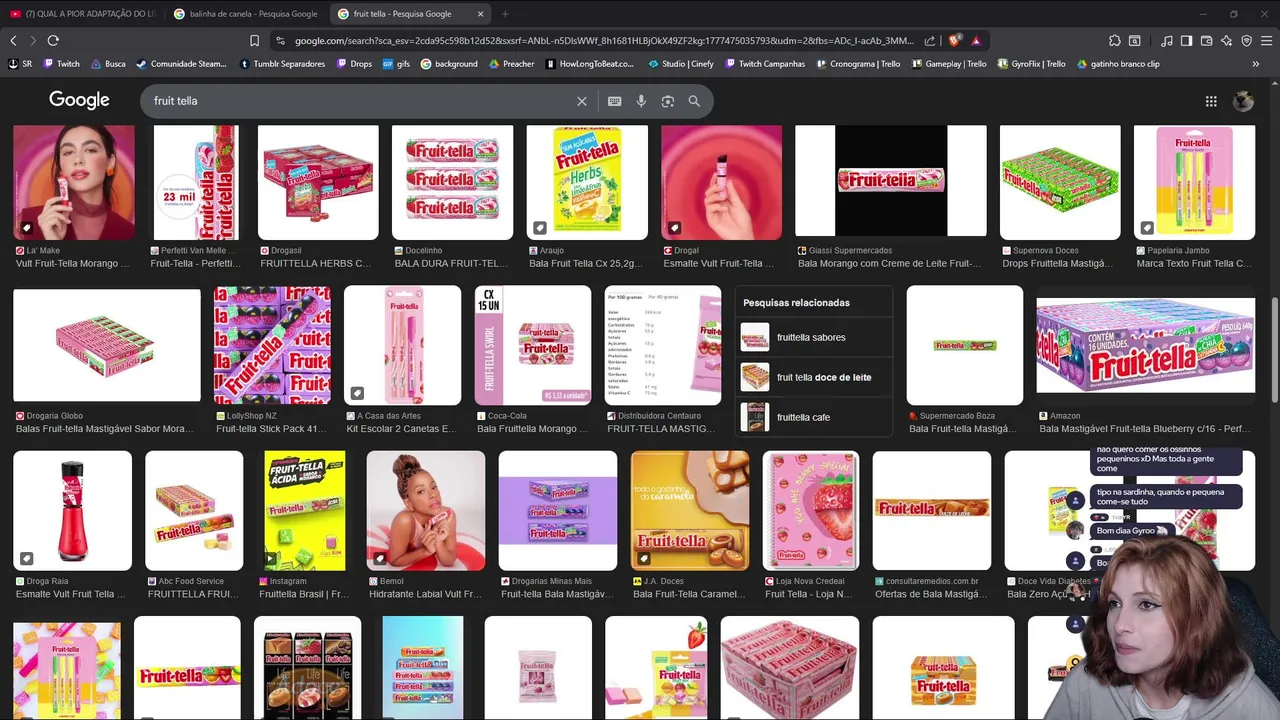Open Studio | Cinefy bookmark

(681, 64)
